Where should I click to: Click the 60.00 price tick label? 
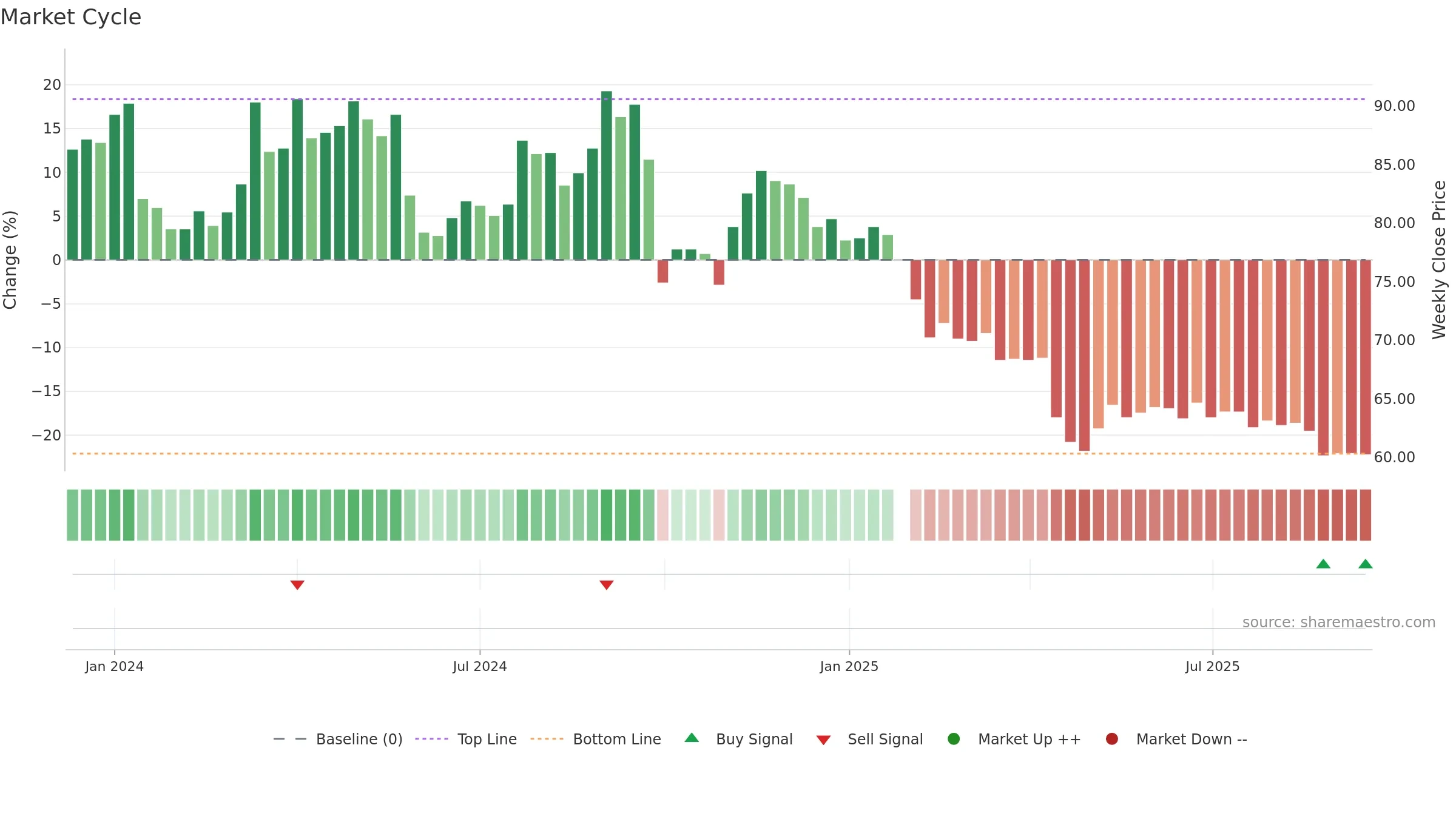(1394, 457)
